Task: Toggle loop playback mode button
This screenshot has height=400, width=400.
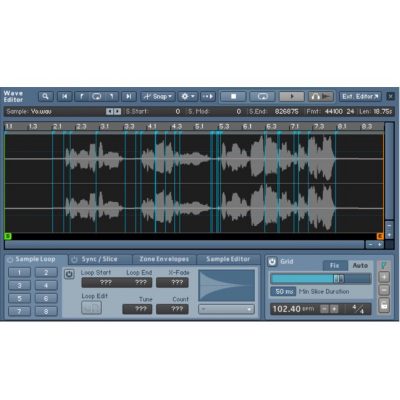Action: pos(263,97)
